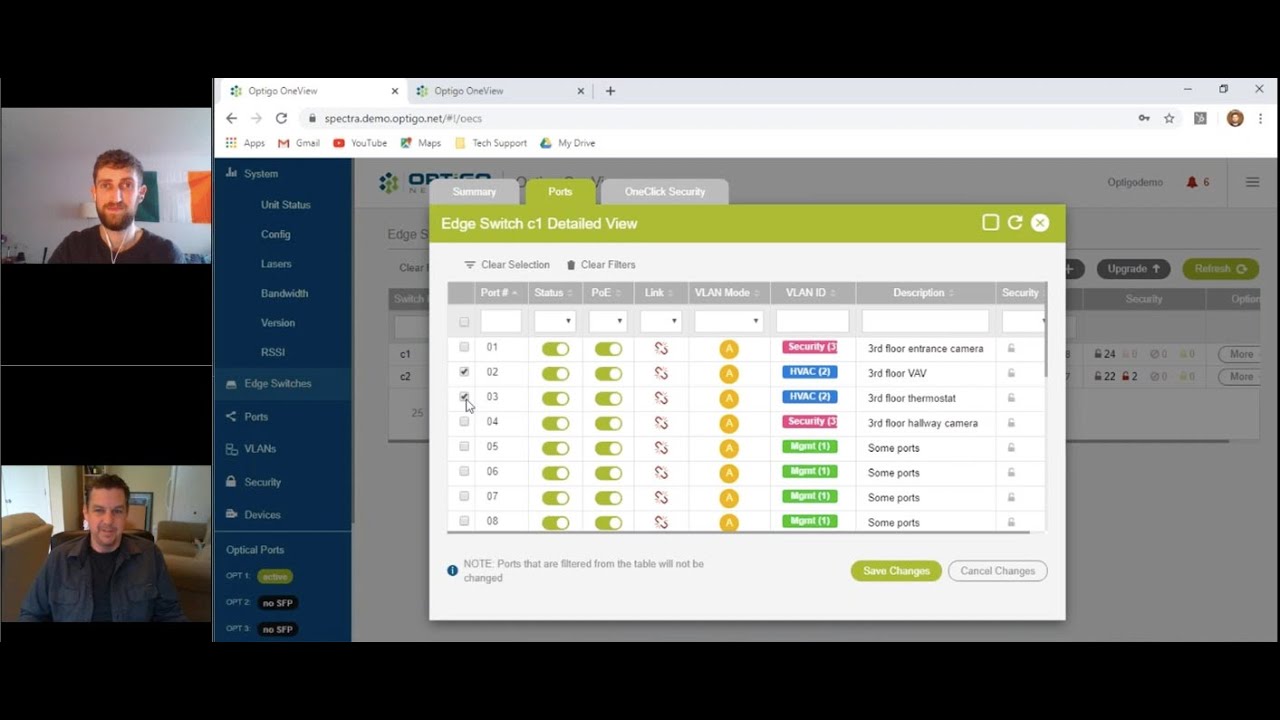Open the Link filter dropdown
The width and height of the screenshot is (1280, 720).
click(x=661, y=321)
